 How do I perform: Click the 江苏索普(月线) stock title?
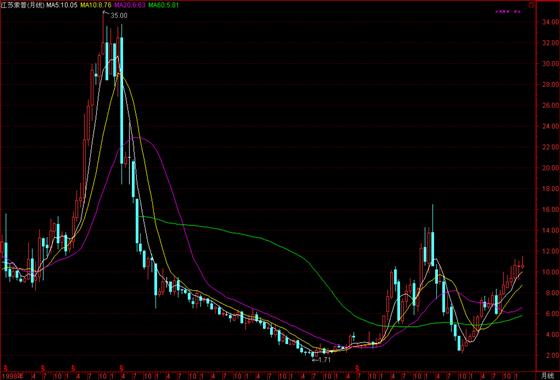[x=22, y=5]
